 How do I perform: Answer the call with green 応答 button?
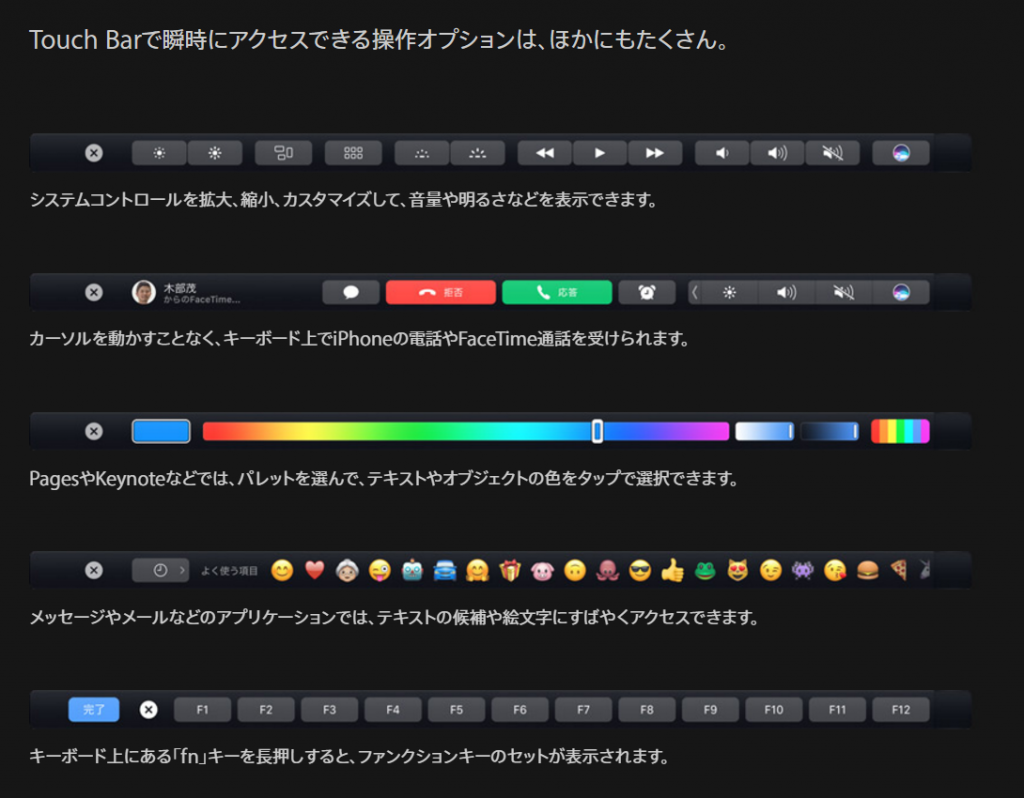coord(557,292)
